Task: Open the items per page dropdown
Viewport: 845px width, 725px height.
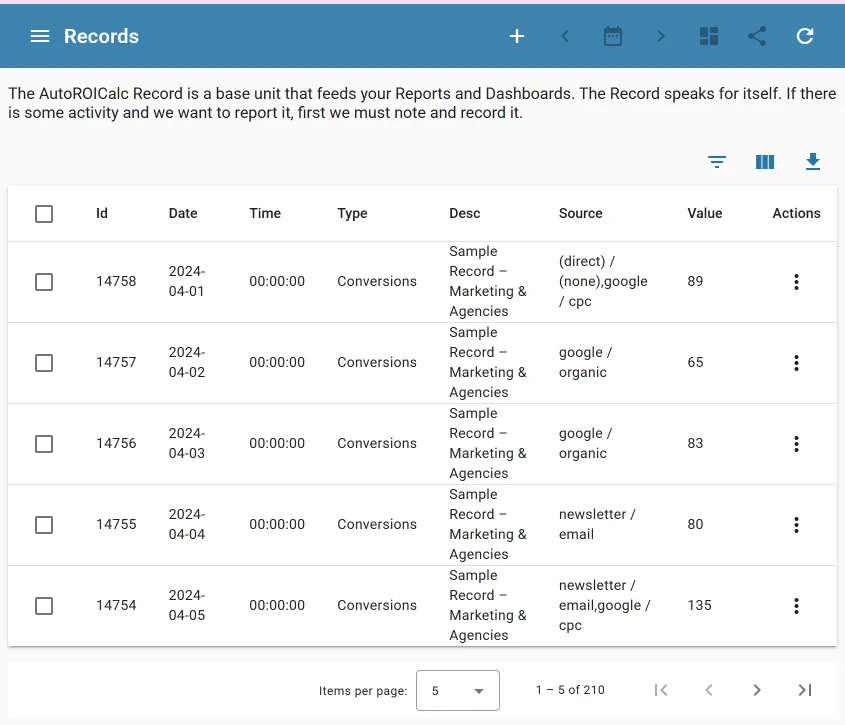Action: tap(458, 690)
